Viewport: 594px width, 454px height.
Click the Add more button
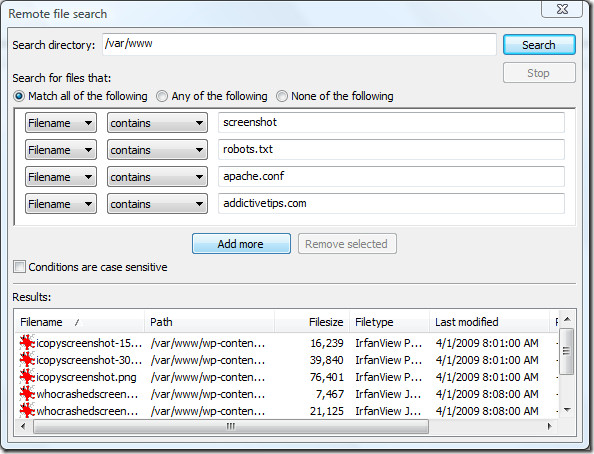[x=241, y=244]
